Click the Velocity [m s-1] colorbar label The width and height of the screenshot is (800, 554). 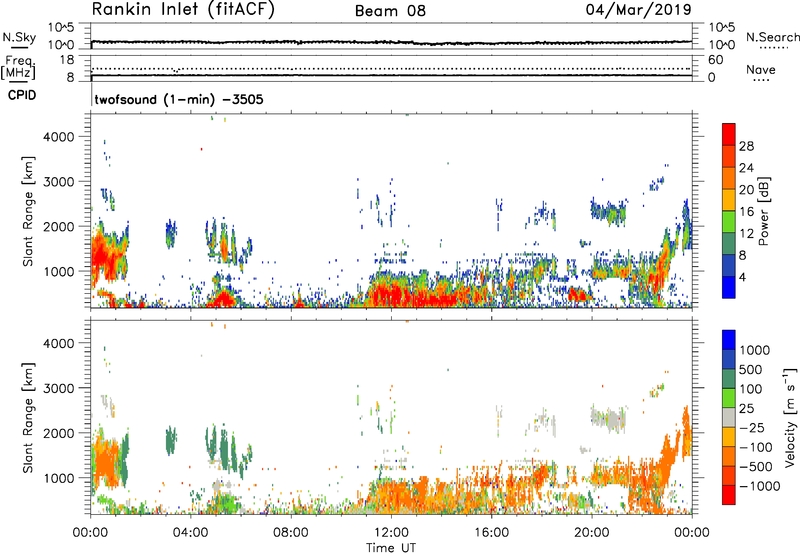click(x=790, y=417)
